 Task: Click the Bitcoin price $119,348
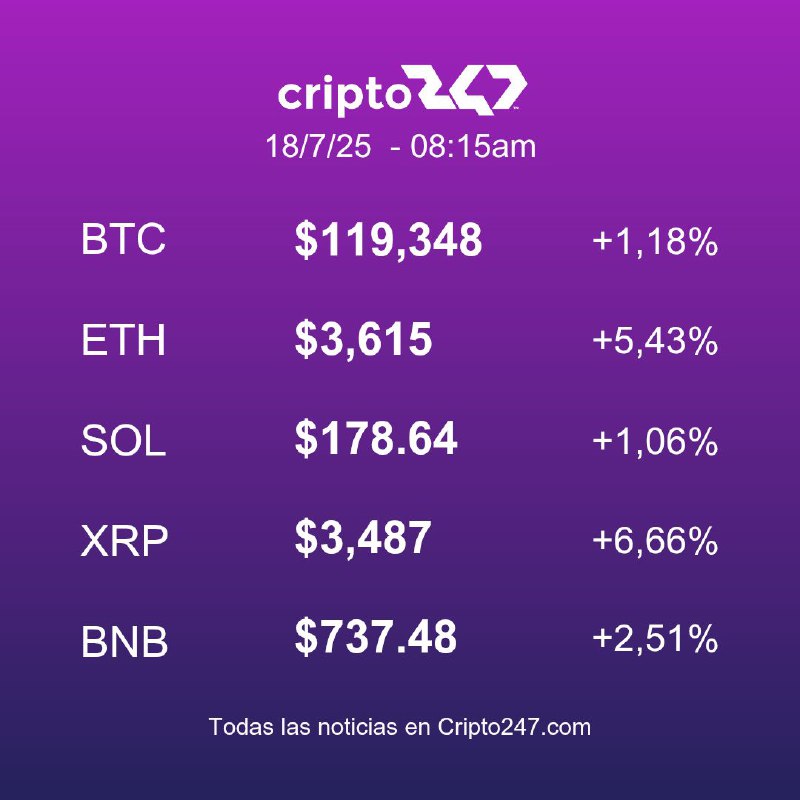coord(388,240)
